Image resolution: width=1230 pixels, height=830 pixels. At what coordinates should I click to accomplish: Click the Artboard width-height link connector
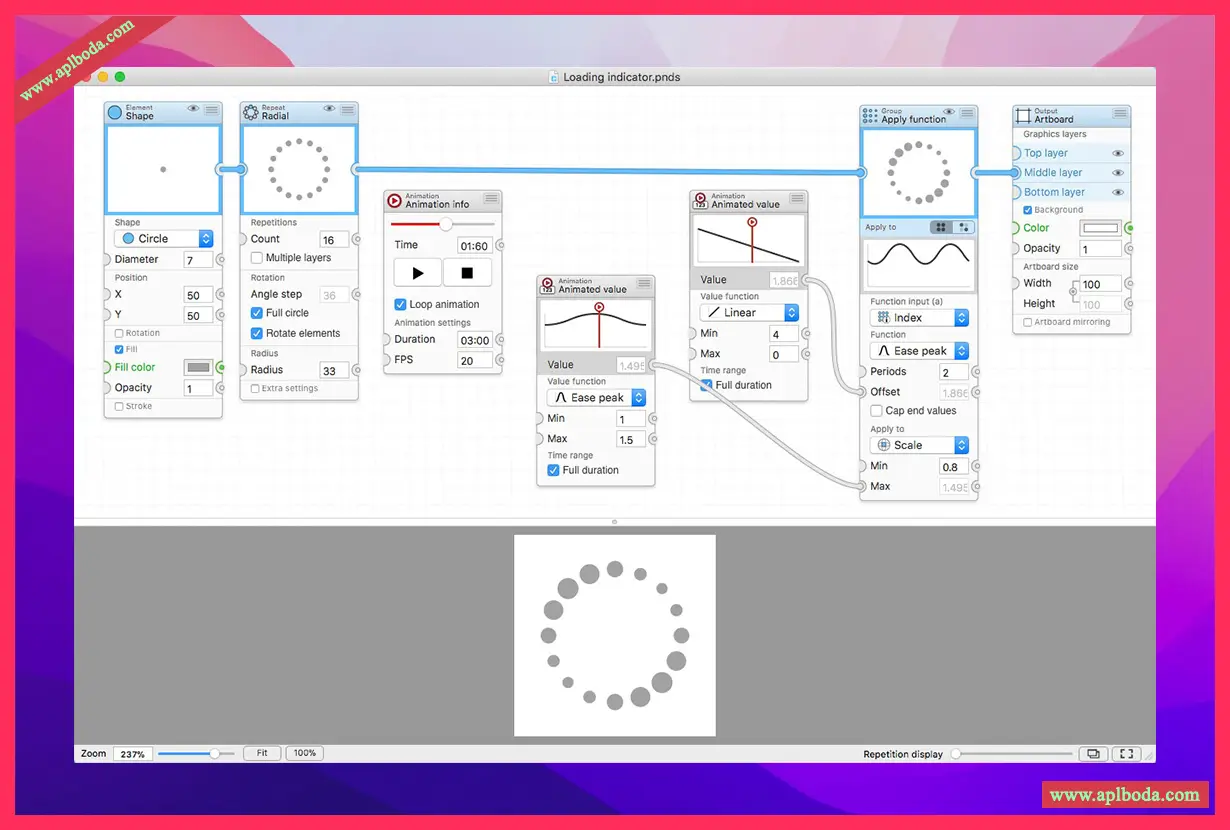(x=1073, y=293)
